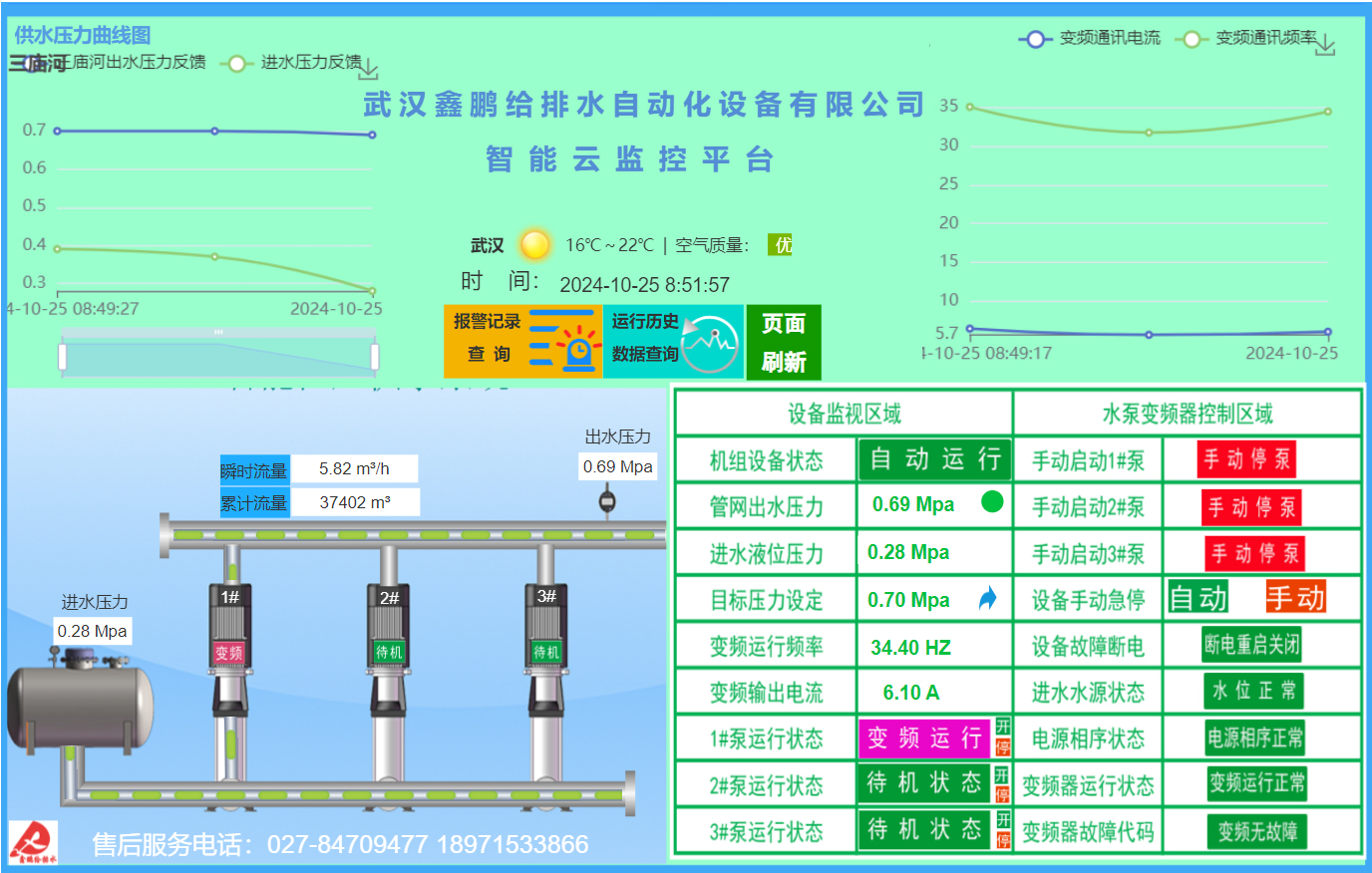Click the history trend chart icon
The width and height of the screenshot is (1372, 873).
[709, 344]
